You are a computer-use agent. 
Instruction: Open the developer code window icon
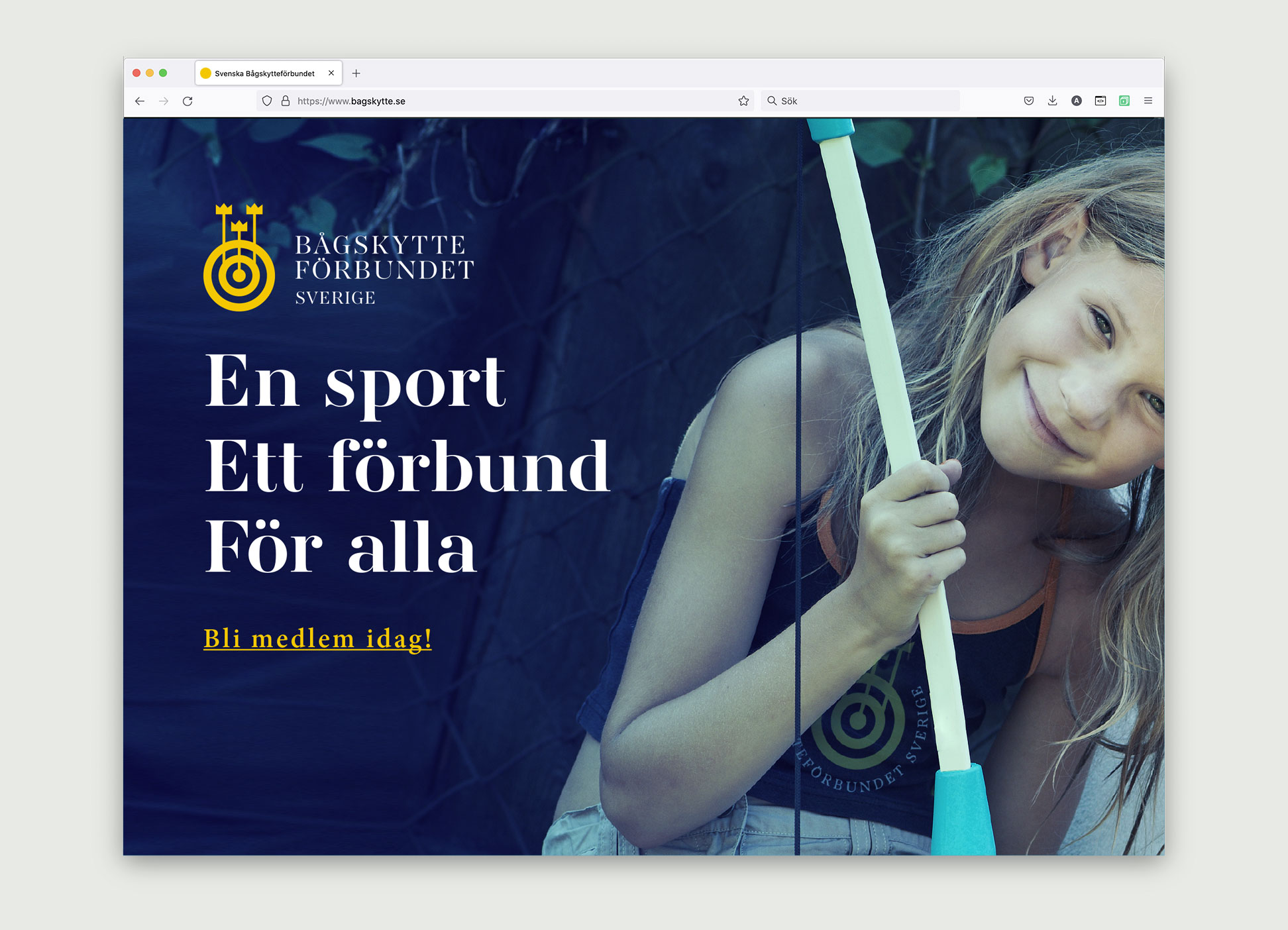pos(1100,101)
